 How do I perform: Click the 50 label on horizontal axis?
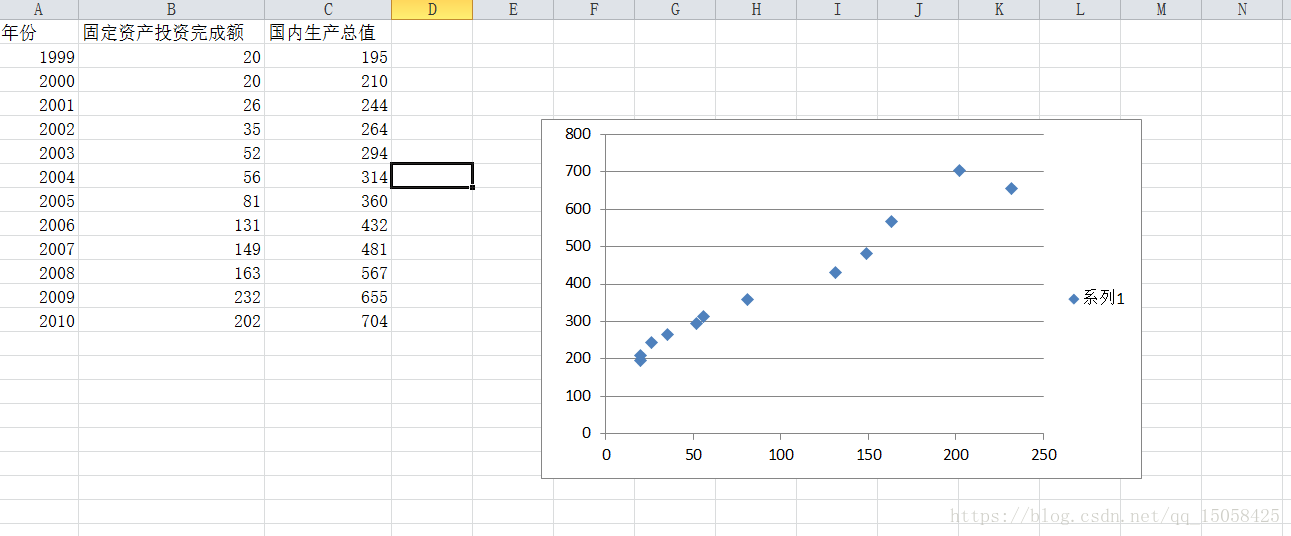coord(693,454)
